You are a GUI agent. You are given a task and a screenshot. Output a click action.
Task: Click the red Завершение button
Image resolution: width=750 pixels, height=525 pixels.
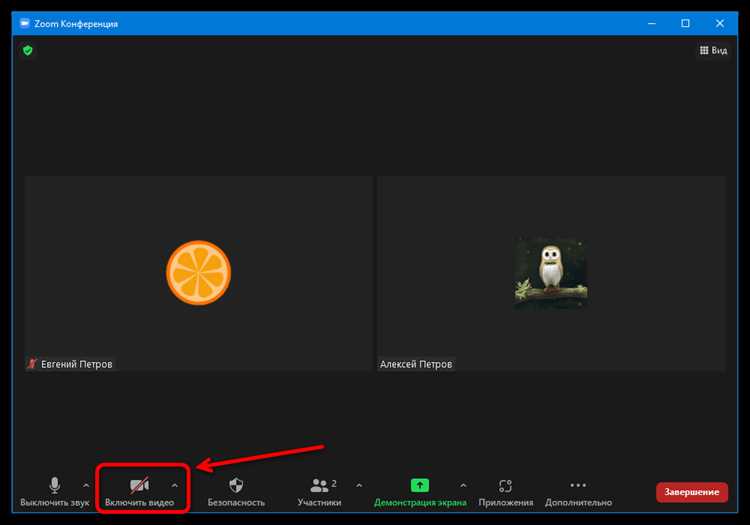click(692, 492)
